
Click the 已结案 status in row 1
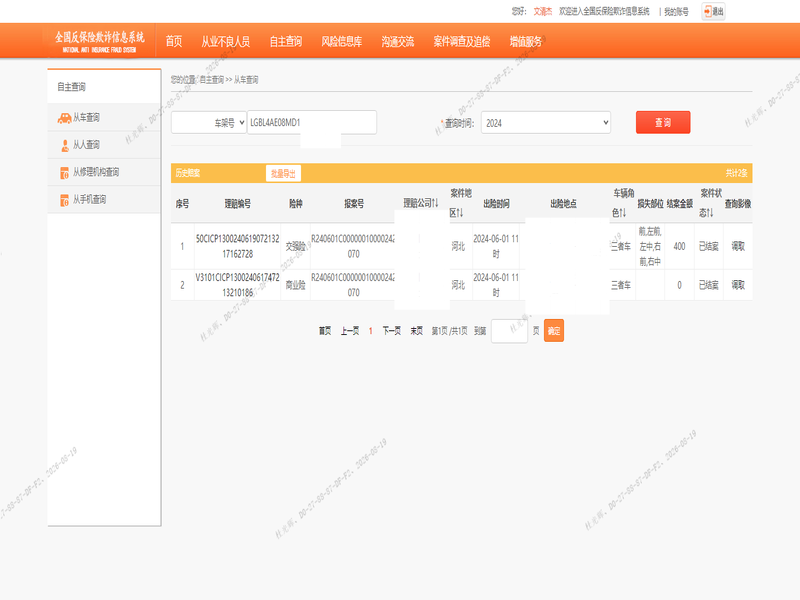(x=708, y=246)
